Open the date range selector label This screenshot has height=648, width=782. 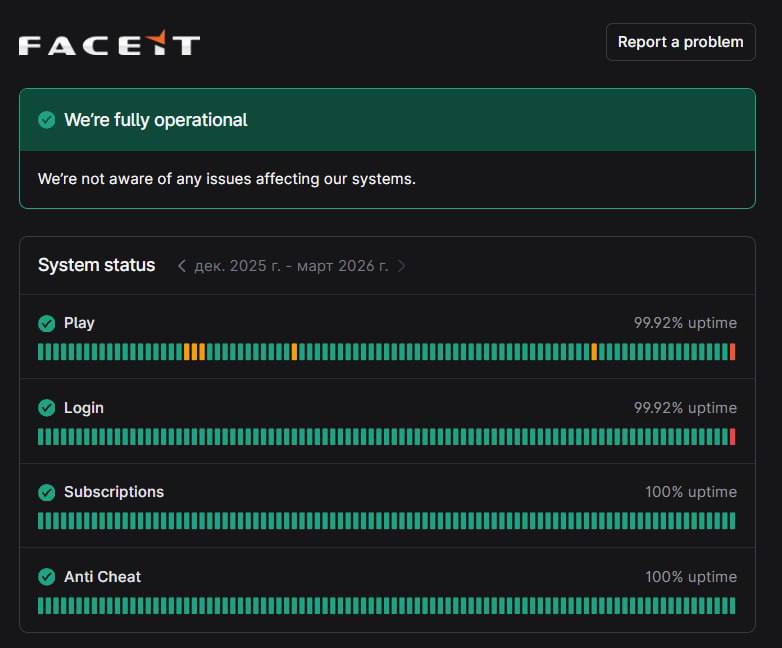point(291,266)
